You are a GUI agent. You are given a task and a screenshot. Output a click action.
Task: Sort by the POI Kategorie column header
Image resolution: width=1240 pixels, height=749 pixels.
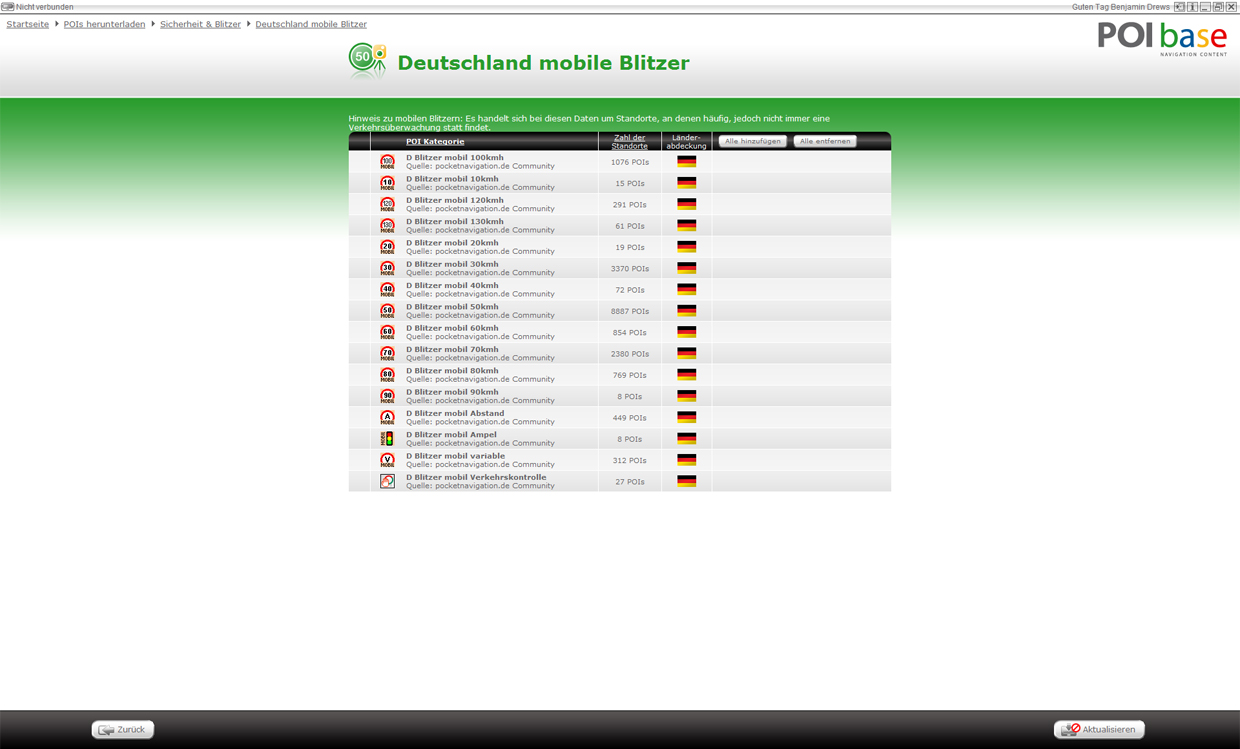pos(435,142)
